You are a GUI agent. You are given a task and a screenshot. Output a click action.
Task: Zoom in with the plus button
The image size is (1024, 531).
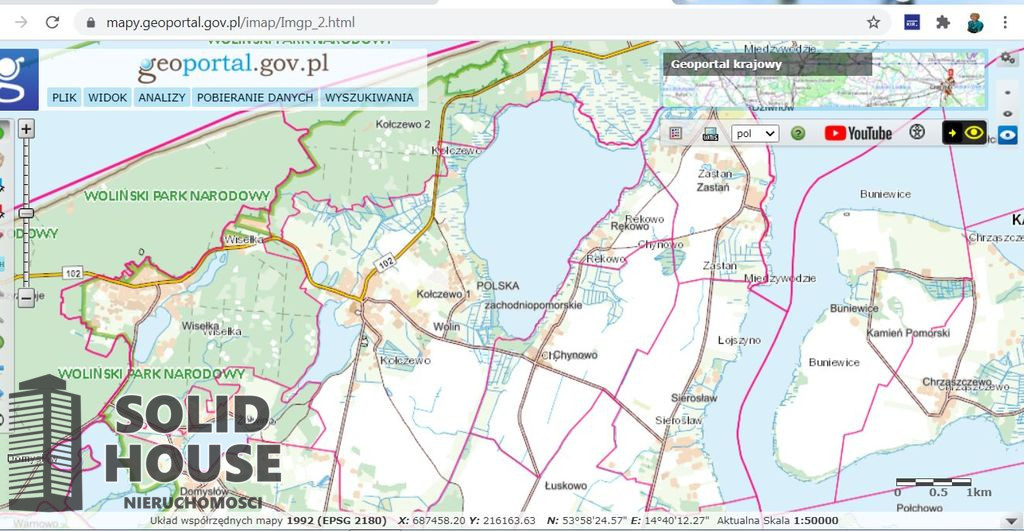[x=25, y=129]
